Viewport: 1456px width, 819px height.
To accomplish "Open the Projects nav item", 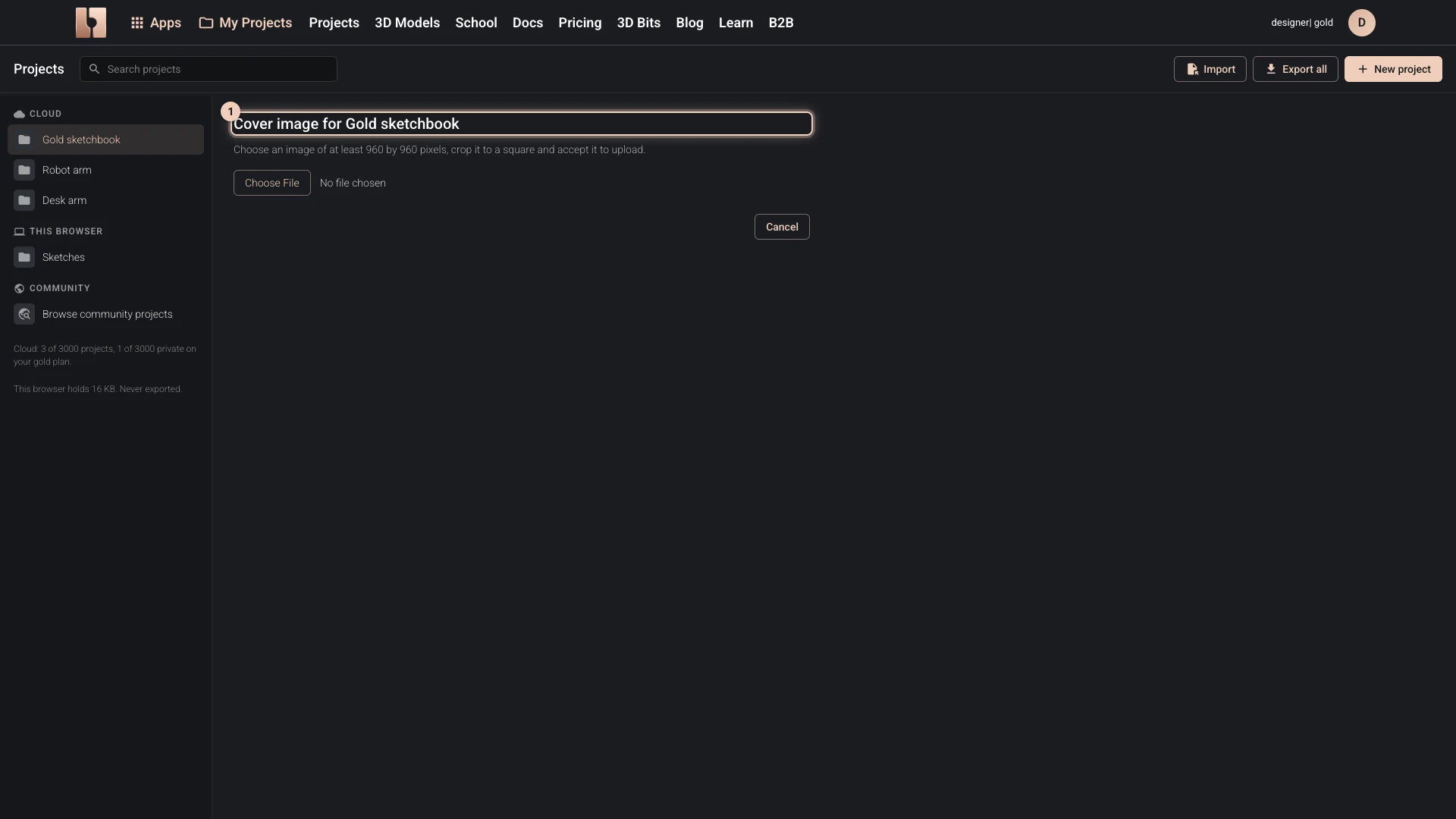I will click(x=334, y=23).
